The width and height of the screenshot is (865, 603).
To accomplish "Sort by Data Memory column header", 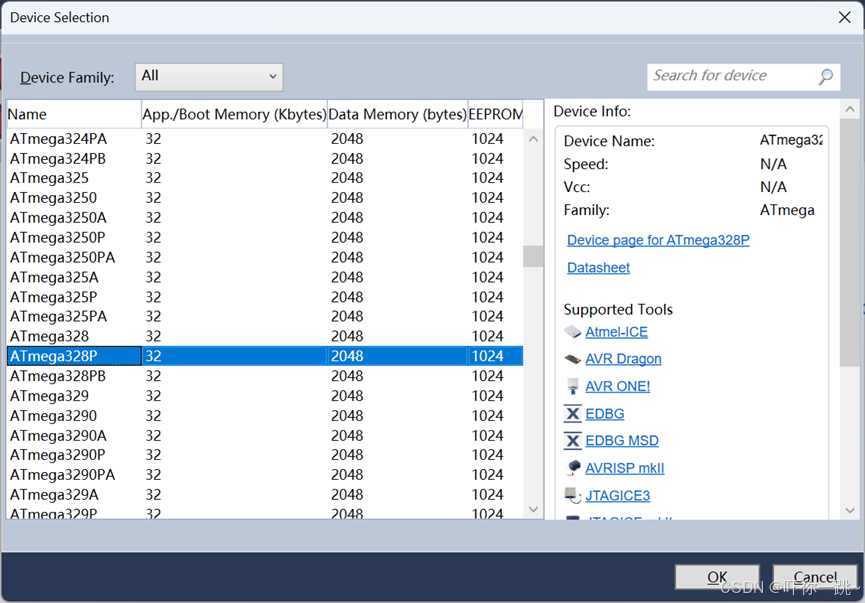I will coord(397,114).
